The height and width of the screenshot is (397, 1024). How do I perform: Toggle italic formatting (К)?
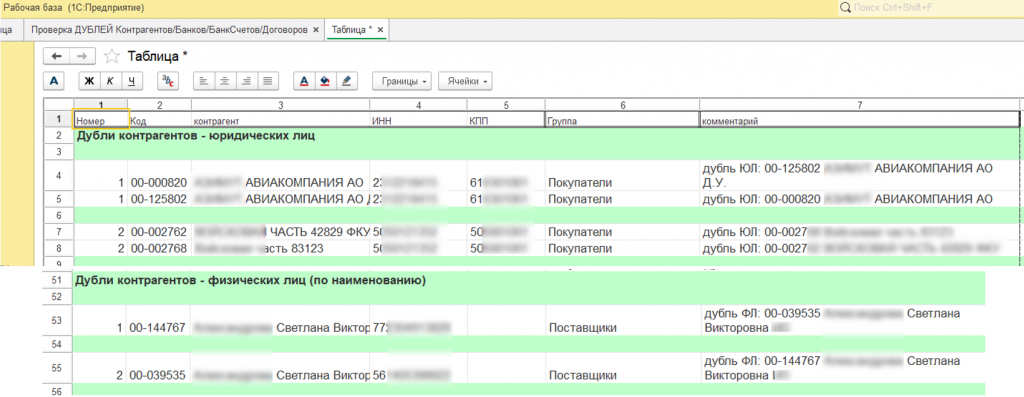(x=110, y=81)
